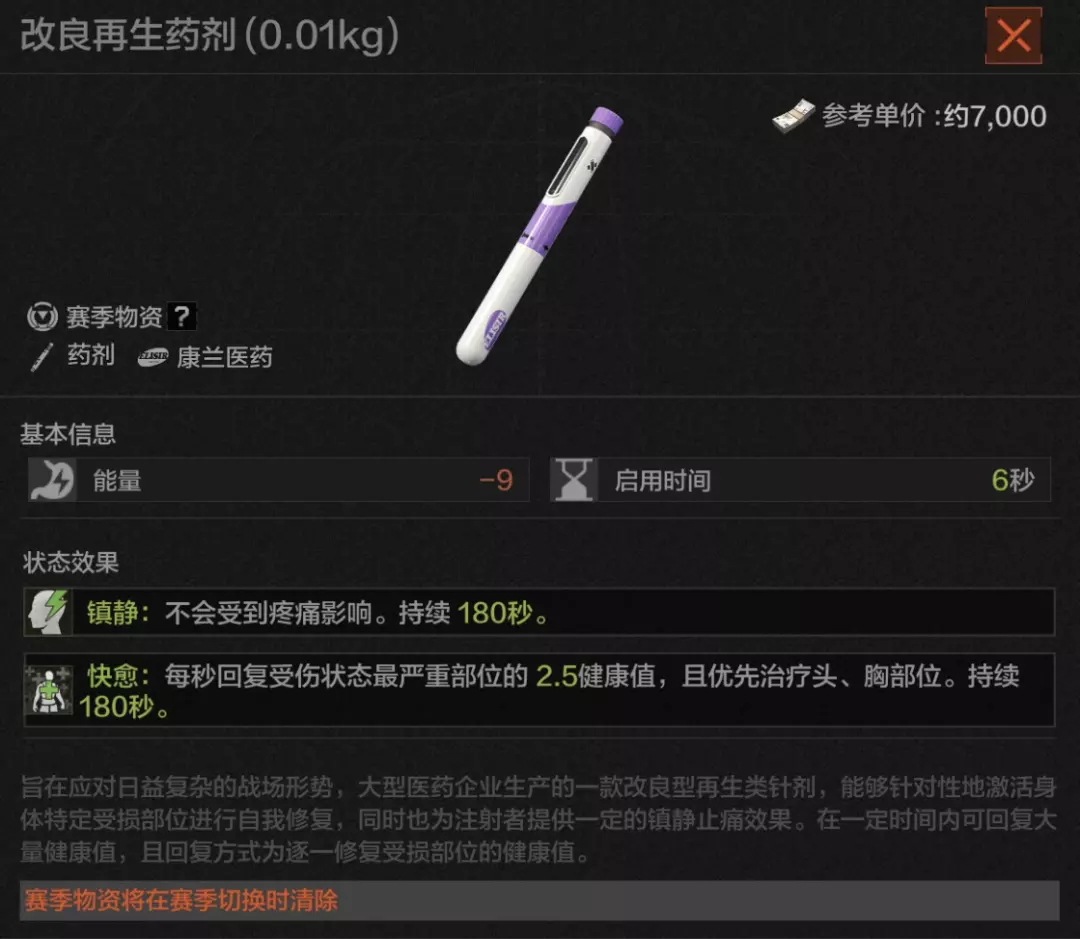This screenshot has width=1080, height=939.
Task: Click the 启用时间 6秒 stat row
Action: pos(800,479)
